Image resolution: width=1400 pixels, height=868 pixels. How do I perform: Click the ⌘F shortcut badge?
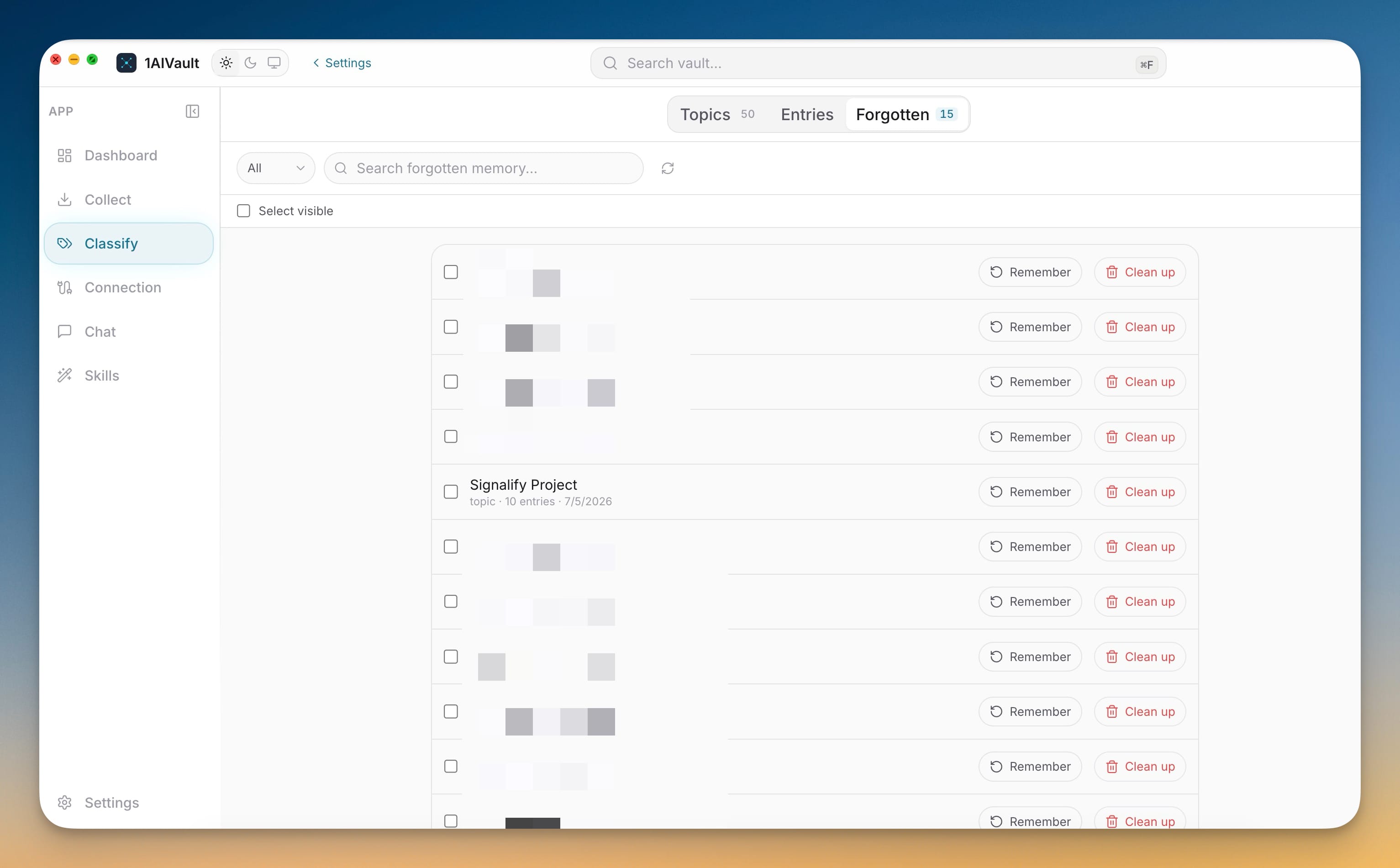1147,64
